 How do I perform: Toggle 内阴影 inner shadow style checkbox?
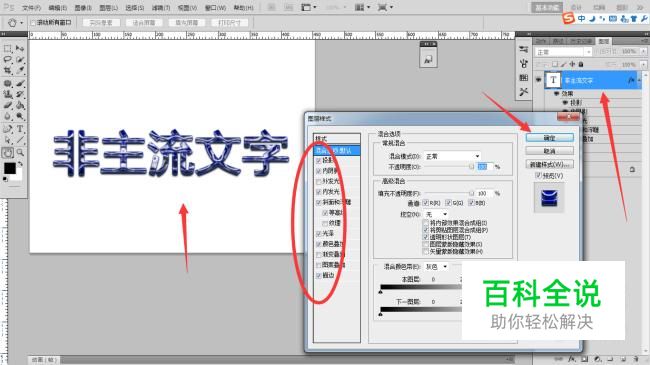[318, 171]
